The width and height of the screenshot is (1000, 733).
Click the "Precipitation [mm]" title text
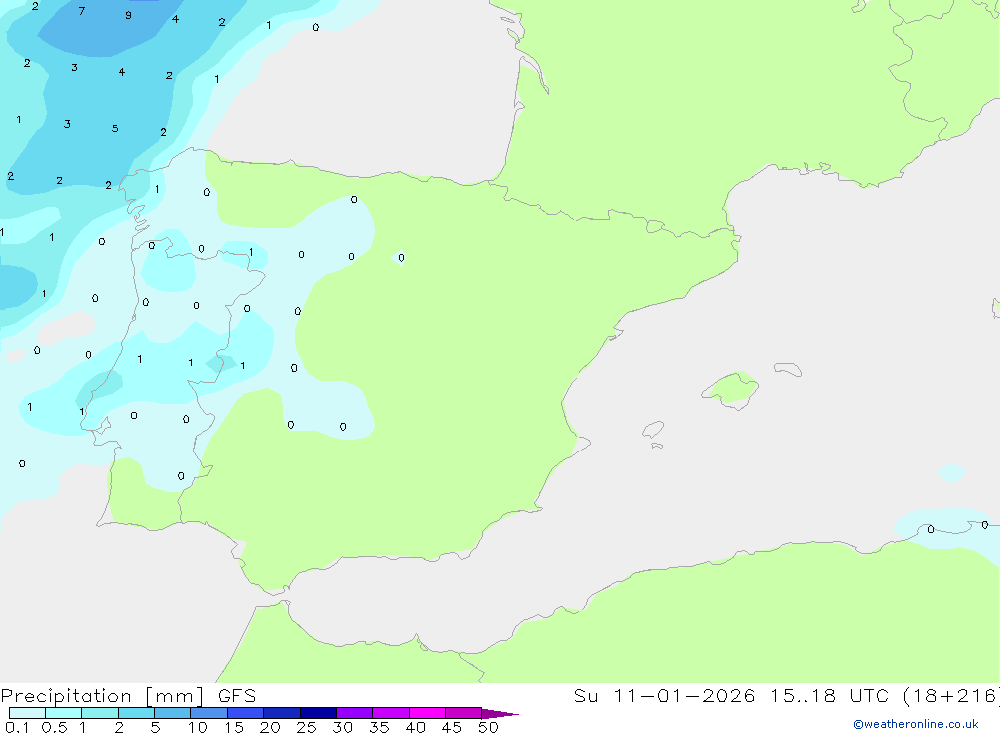click(x=103, y=695)
